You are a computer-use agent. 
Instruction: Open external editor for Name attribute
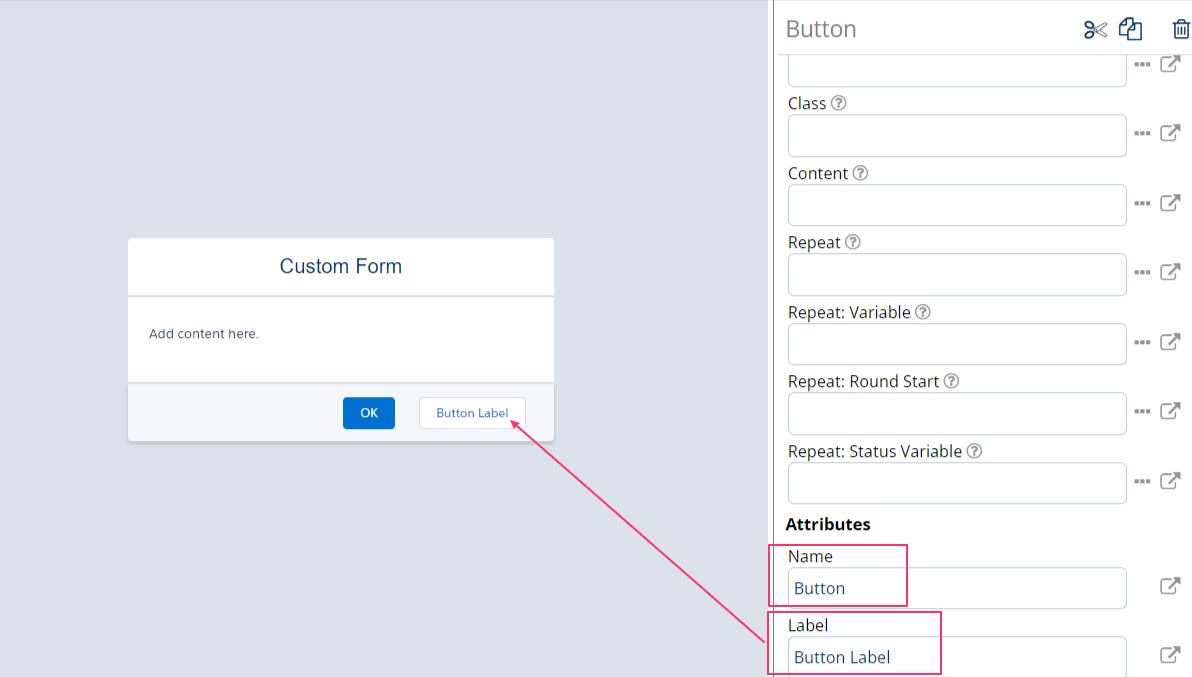pos(1169,586)
